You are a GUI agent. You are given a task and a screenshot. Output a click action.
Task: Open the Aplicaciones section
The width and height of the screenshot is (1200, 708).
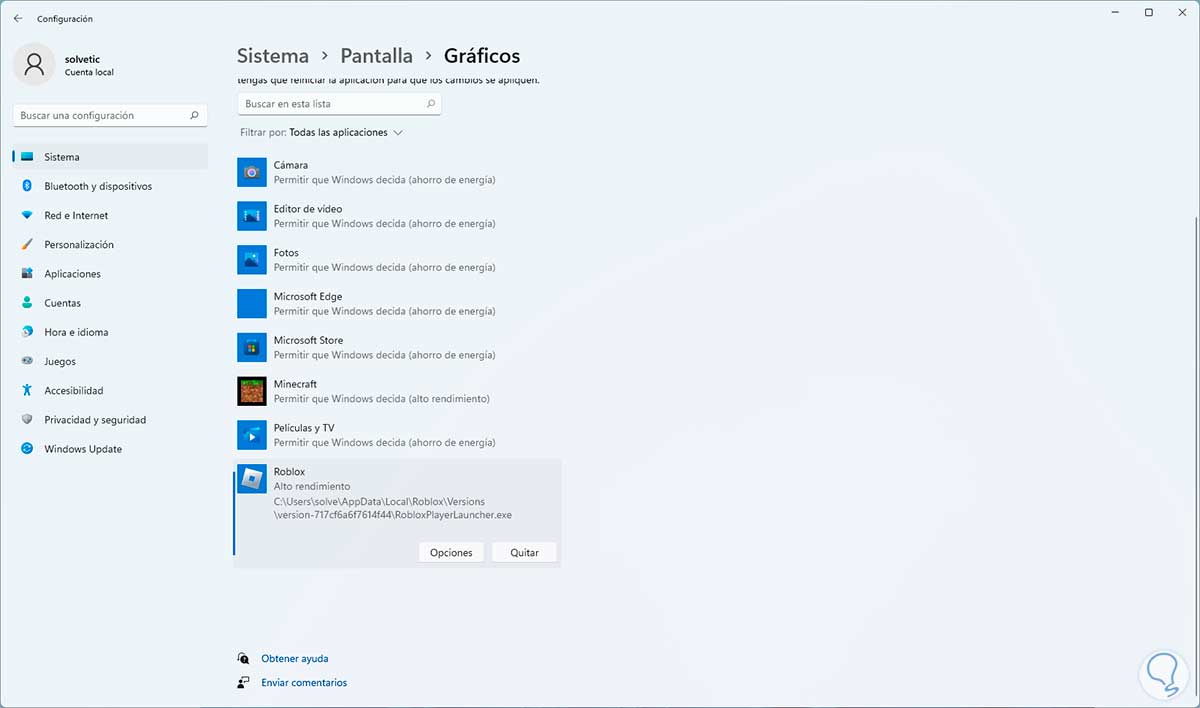[x=110, y=274]
